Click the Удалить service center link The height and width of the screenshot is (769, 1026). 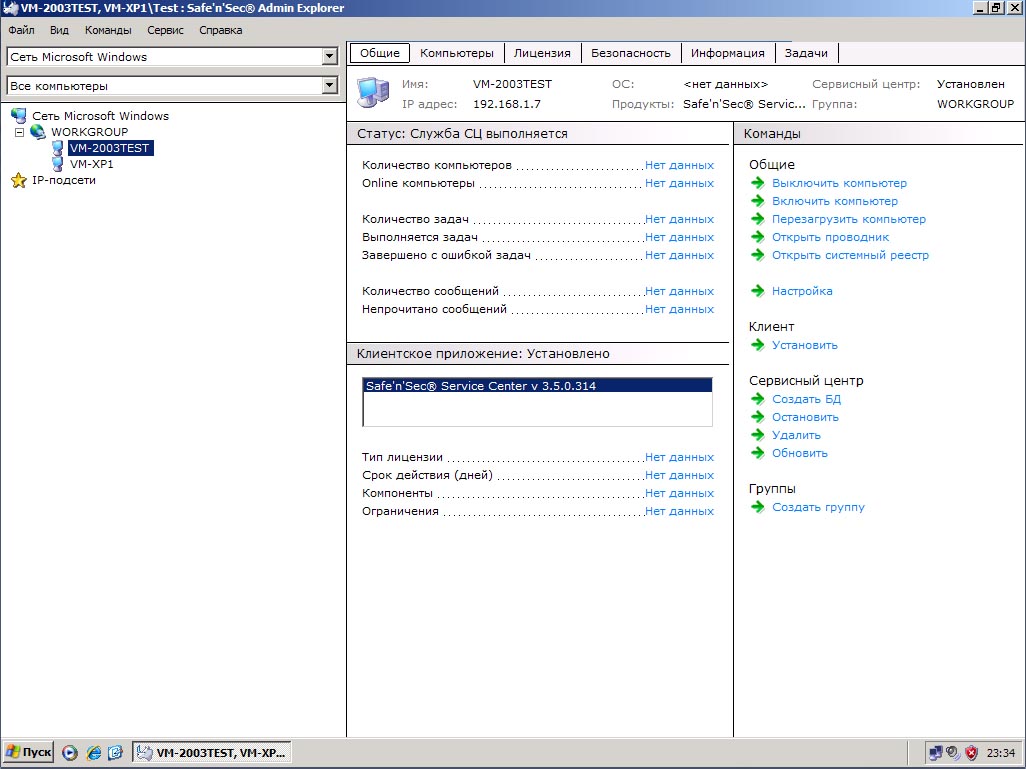pos(796,435)
